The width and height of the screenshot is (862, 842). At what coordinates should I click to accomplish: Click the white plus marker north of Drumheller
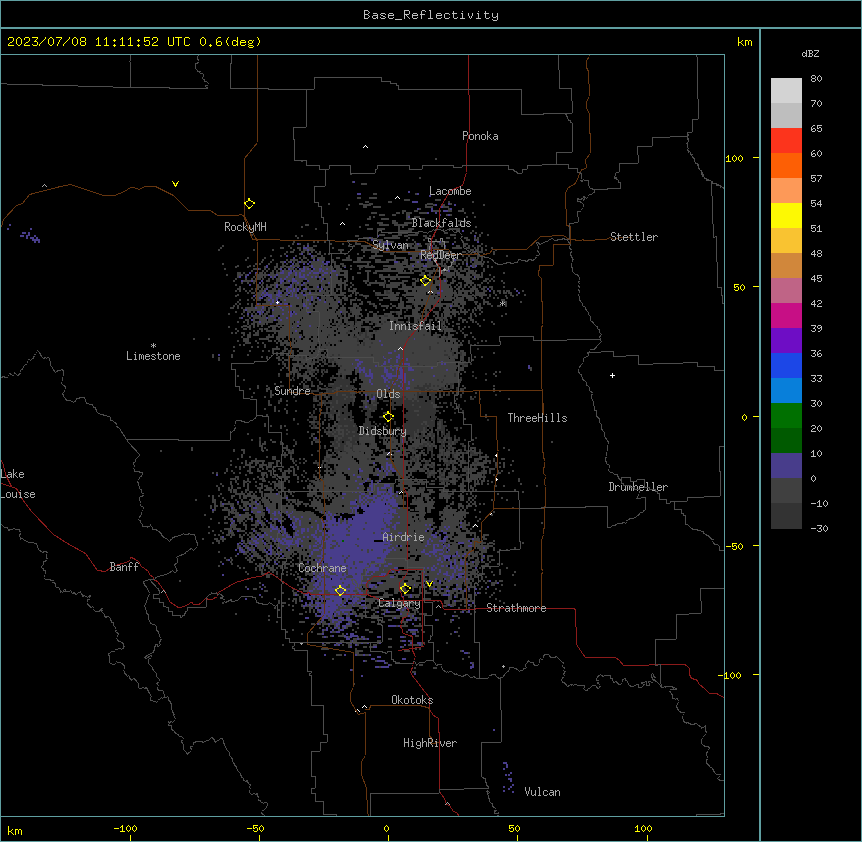[612, 375]
